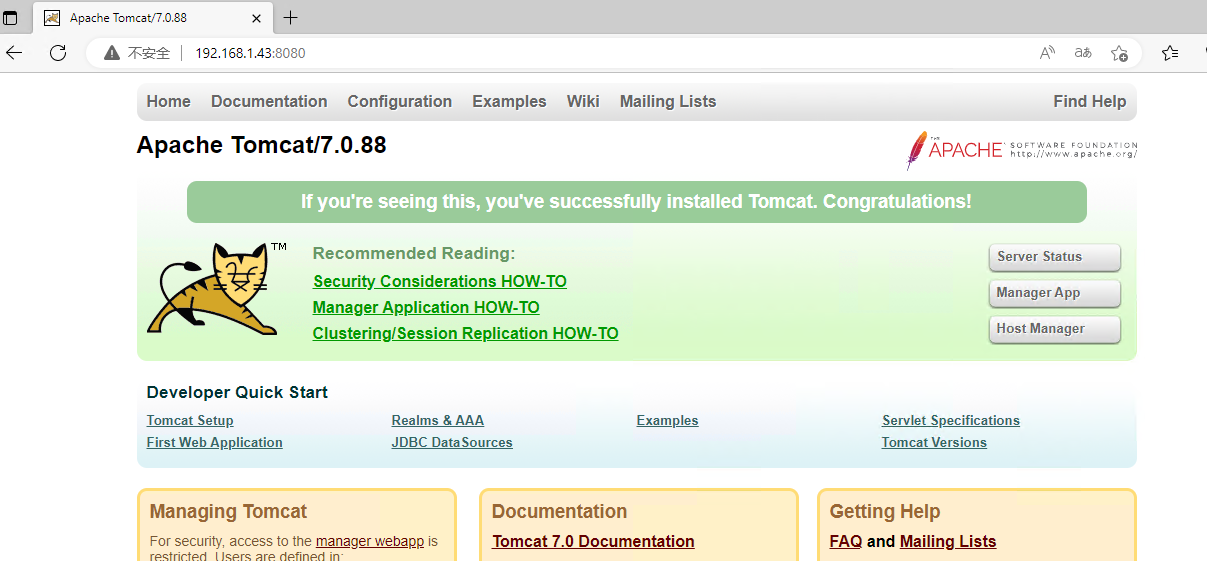Go to Home in navigation bar

click(168, 101)
